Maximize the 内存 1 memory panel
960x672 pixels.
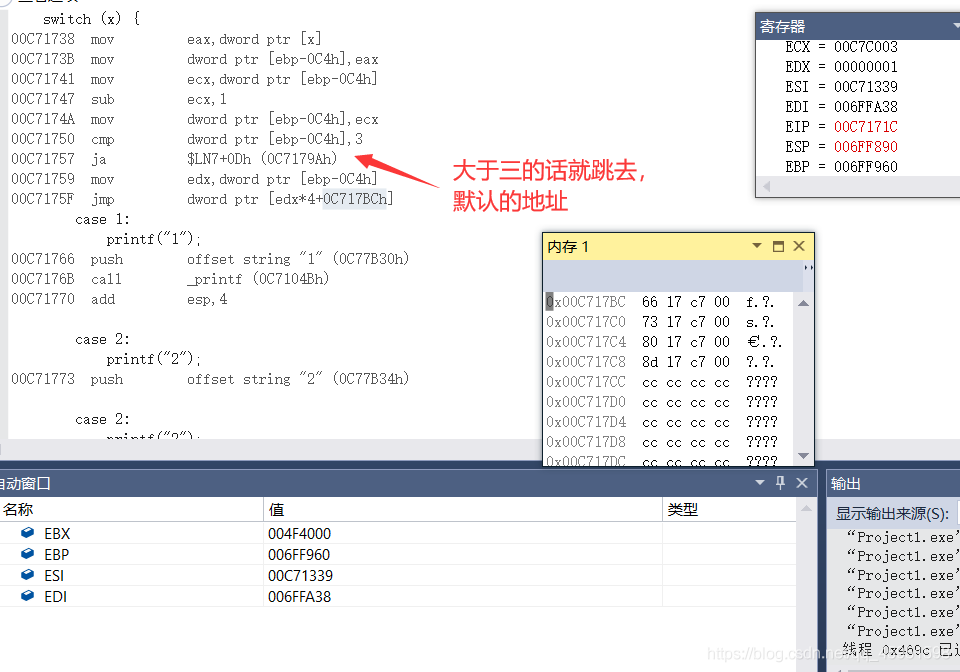[x=778, y=245]
